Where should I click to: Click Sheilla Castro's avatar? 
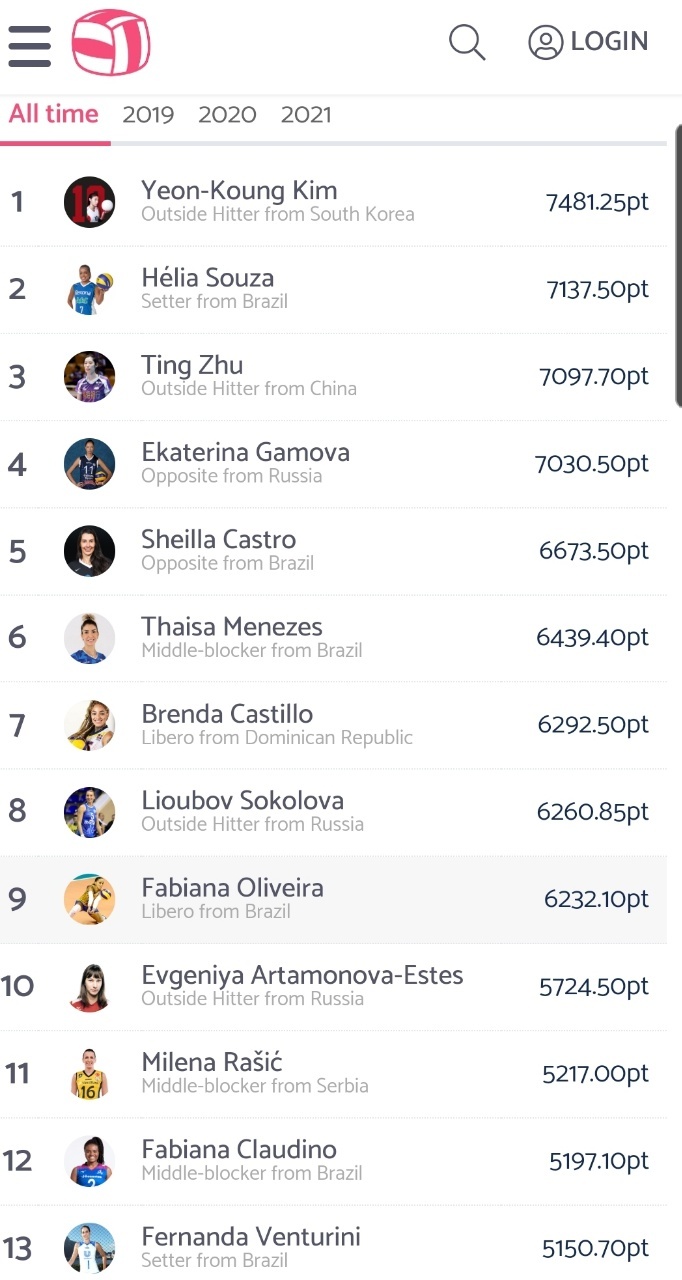[89, 551]
